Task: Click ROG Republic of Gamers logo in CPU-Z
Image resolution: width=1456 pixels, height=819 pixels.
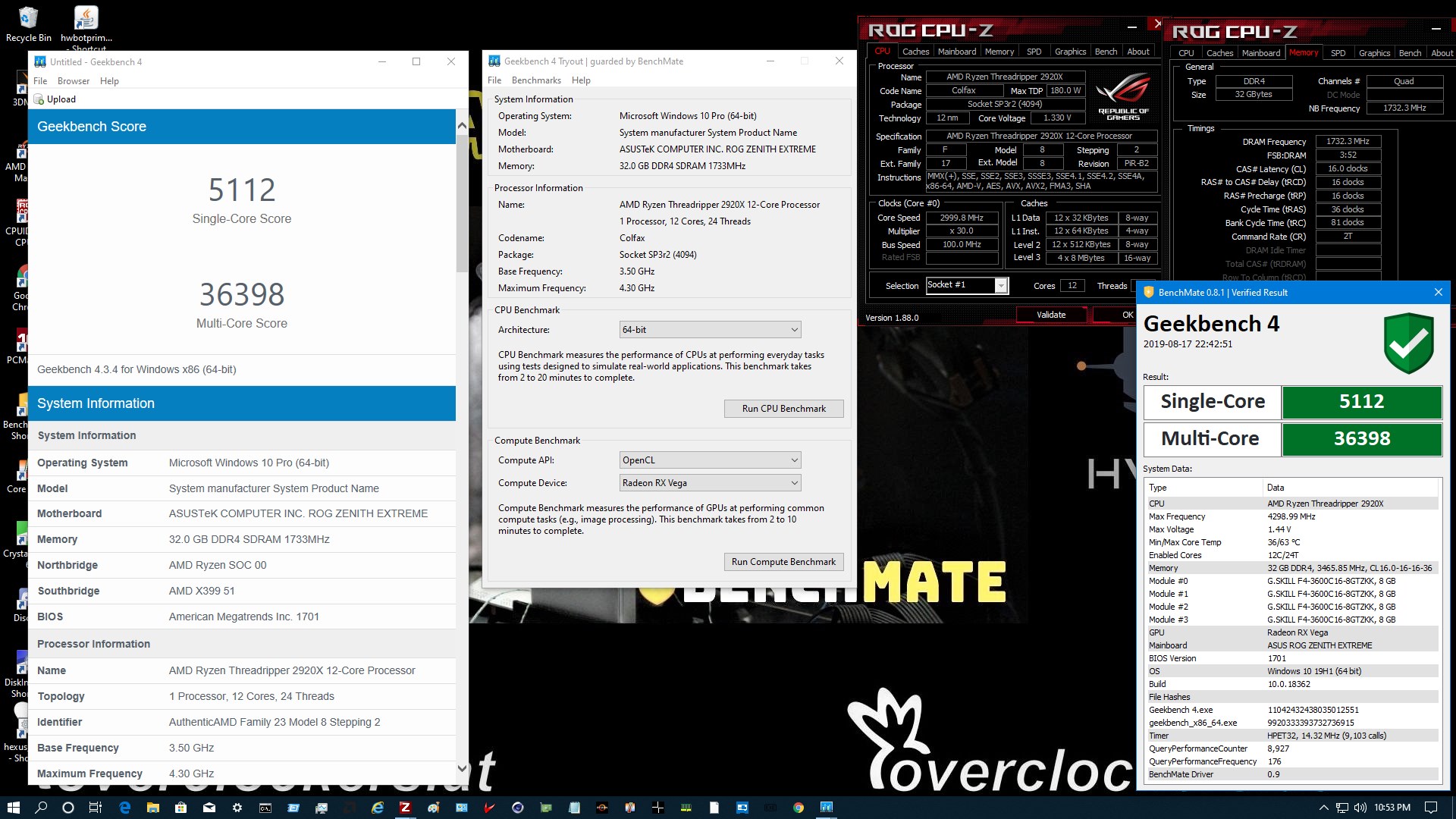Action: point(1123,97)
